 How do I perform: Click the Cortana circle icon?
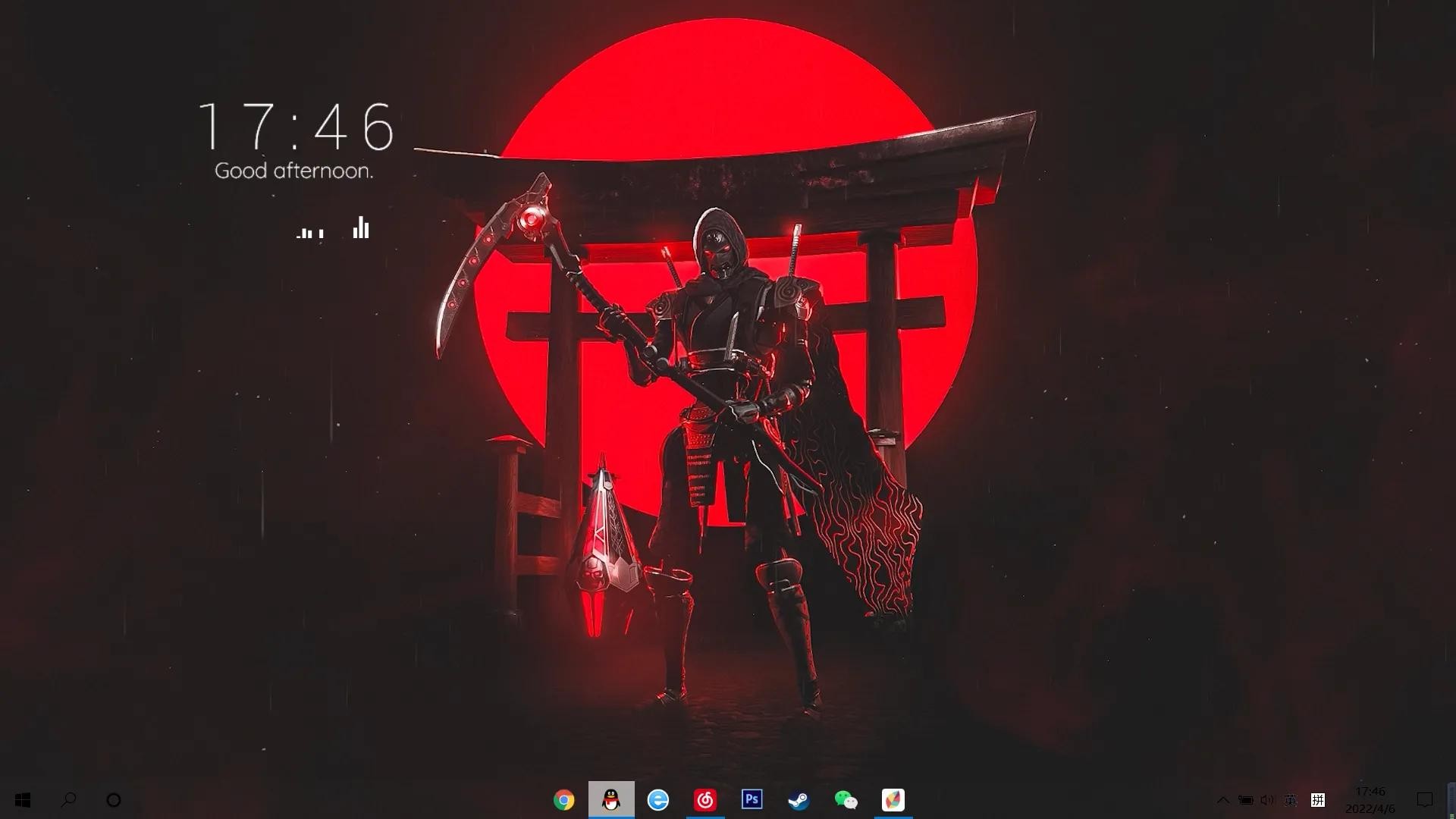114,800
